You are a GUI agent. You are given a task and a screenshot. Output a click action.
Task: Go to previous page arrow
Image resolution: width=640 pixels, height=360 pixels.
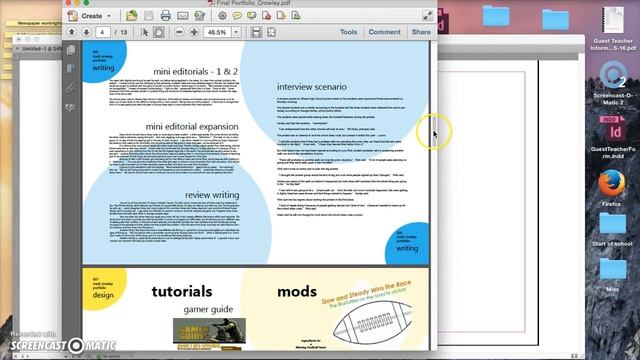pyautogui.click(x=72, y=32)
